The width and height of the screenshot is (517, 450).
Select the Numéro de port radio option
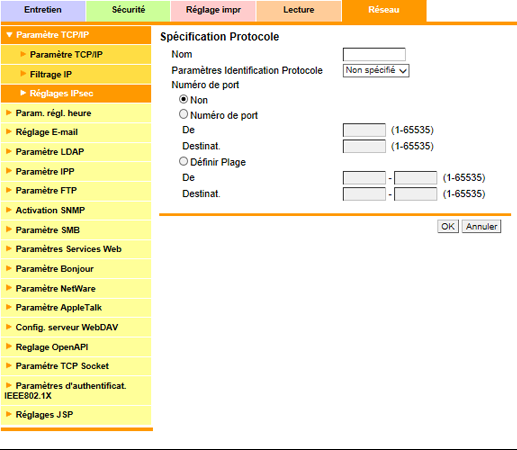183,114
